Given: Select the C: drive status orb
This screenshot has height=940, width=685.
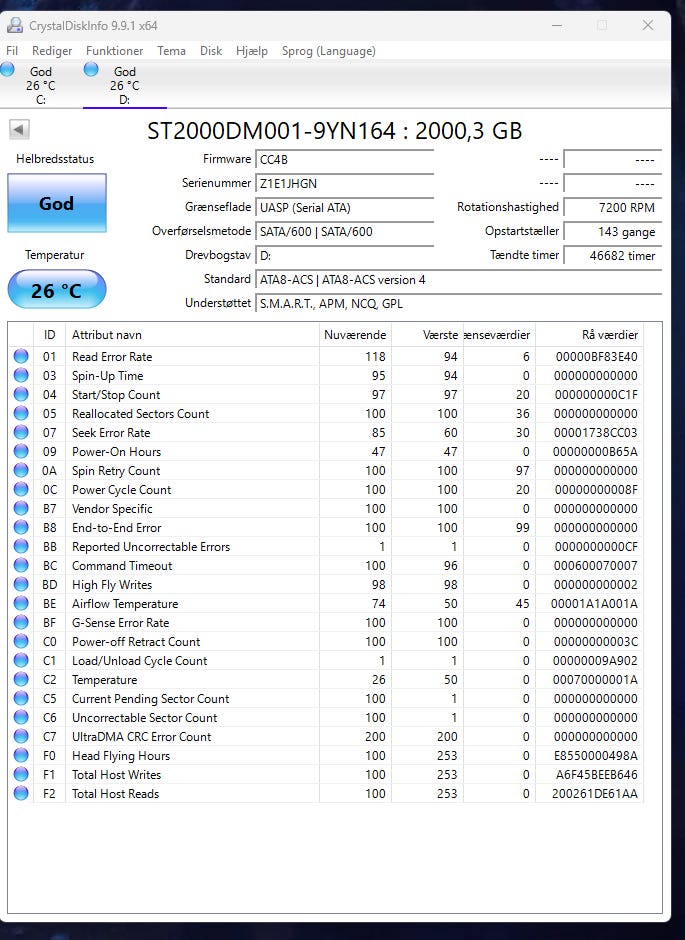Looking at the screenshot, I should [7, 70].
